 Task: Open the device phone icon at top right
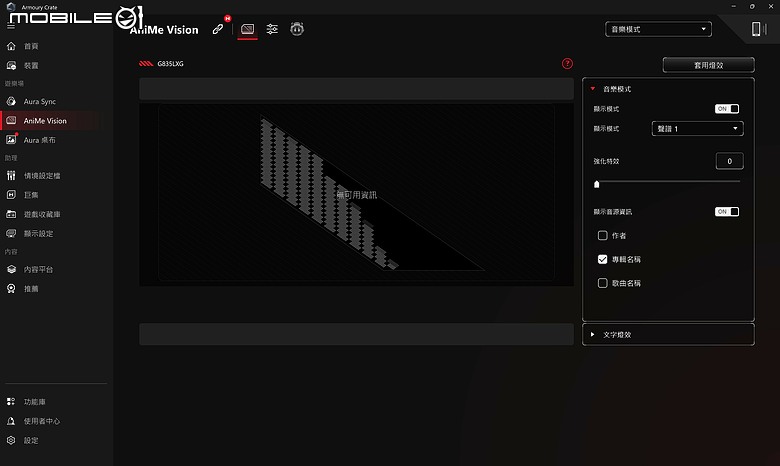(758, 29)
